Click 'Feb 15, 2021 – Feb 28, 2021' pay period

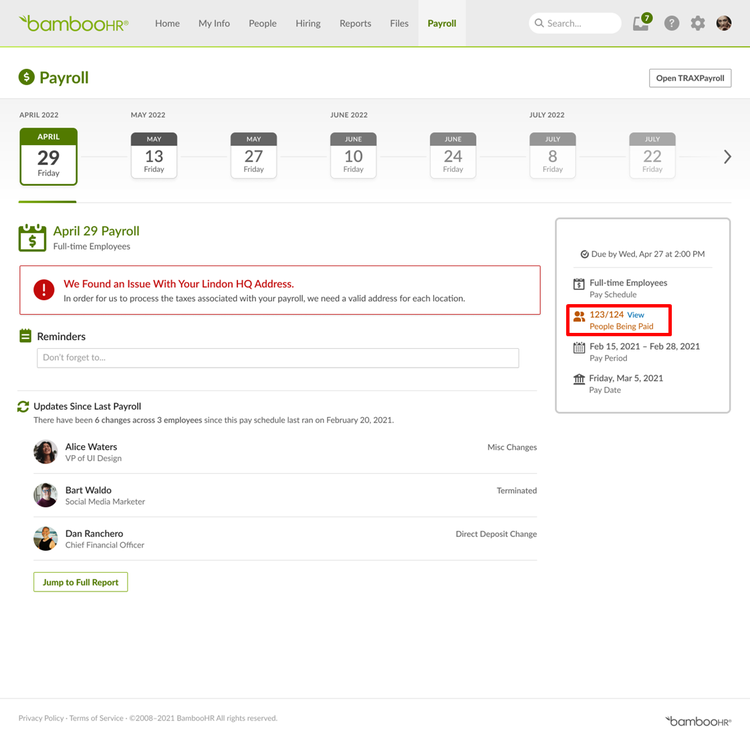(x=645, y=346)
